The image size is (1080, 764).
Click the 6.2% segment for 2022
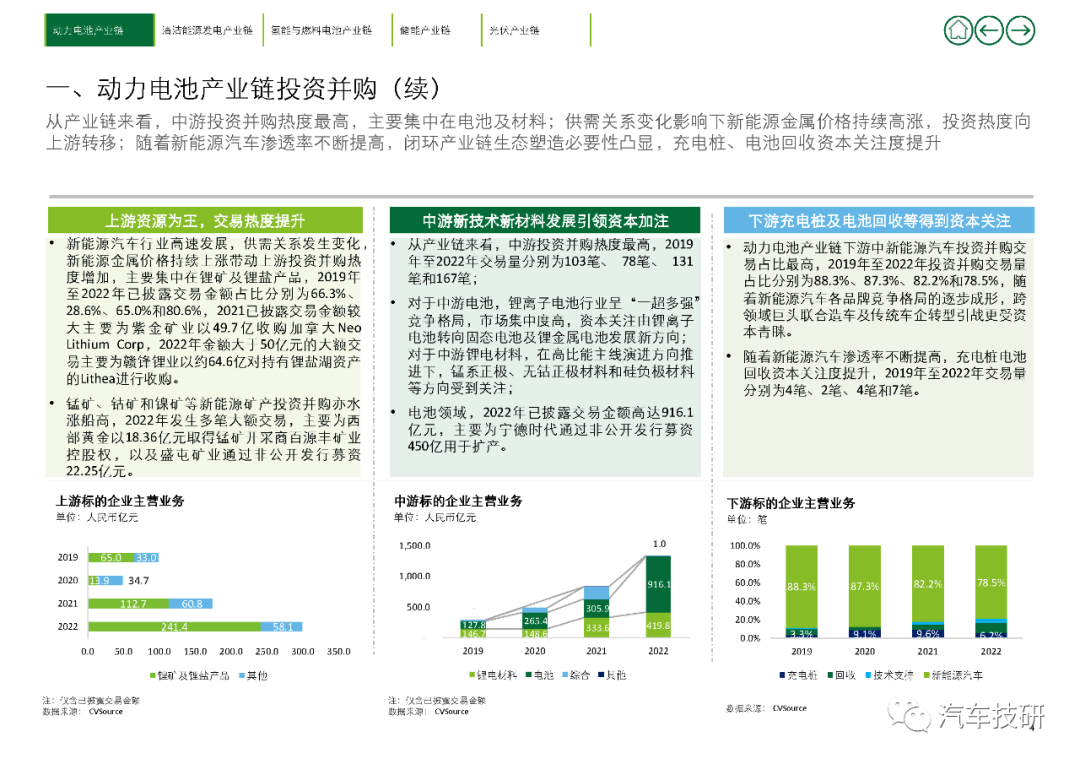click(991, 633)
